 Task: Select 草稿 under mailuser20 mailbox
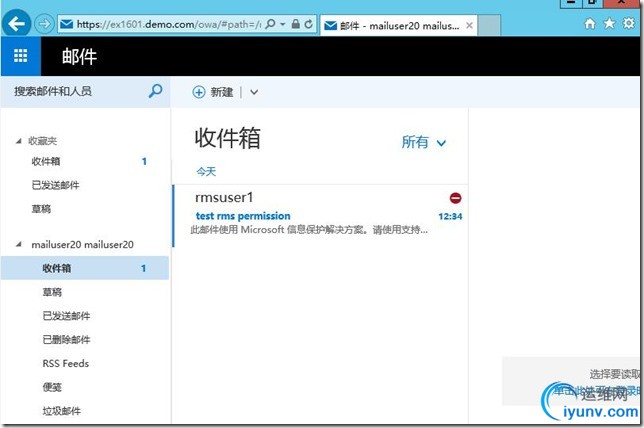tap(52, 292)
